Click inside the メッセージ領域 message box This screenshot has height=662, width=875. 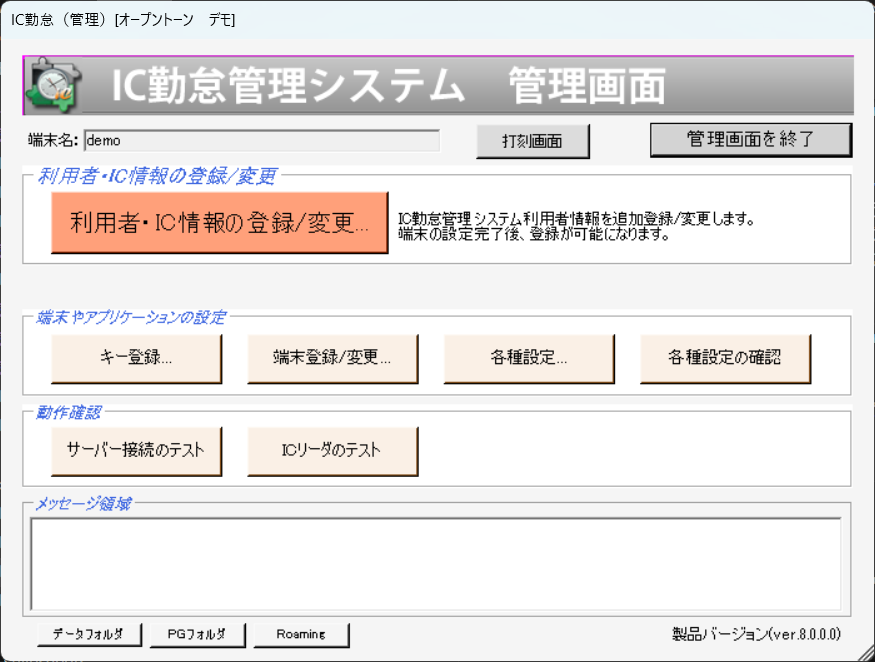pyautogui.click(x=436, y=564)
